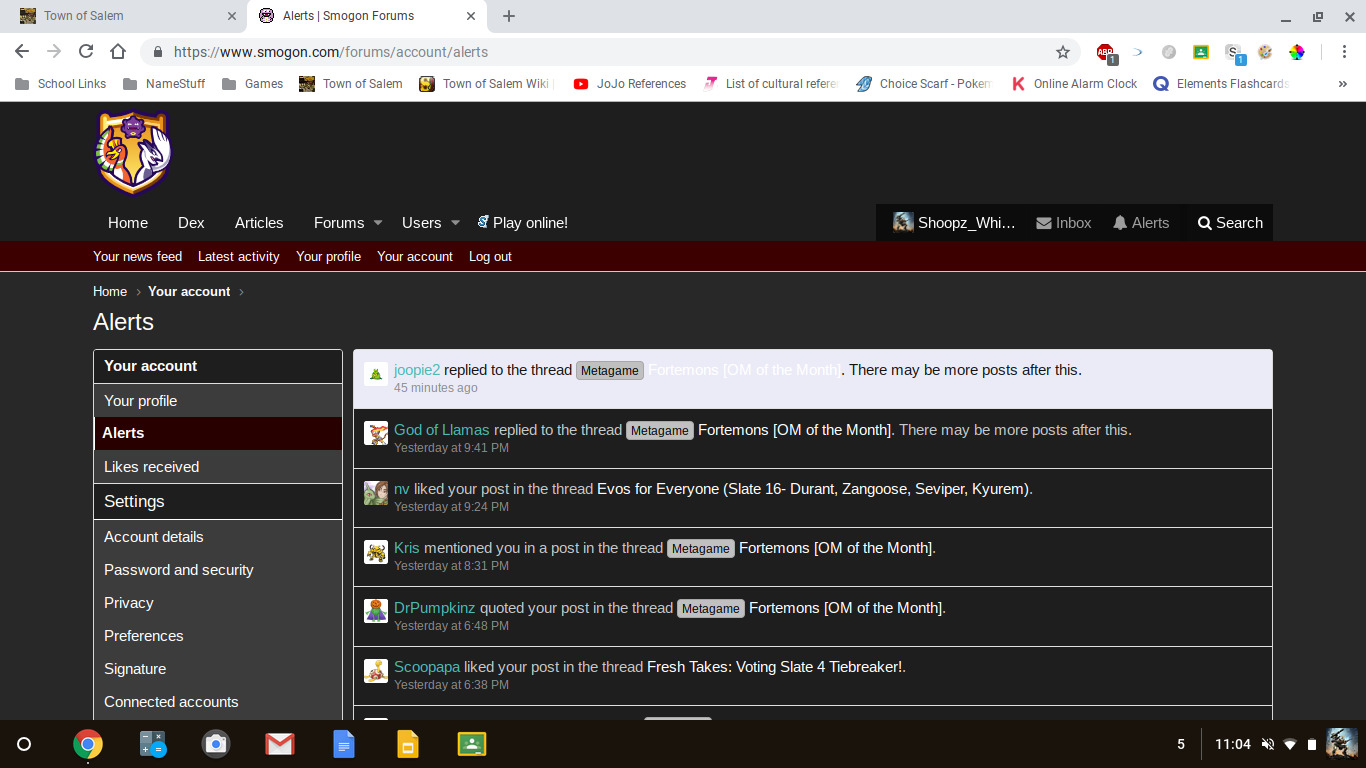
Task: Open Google Docs from the shelf
Action: tap(344, 744)
